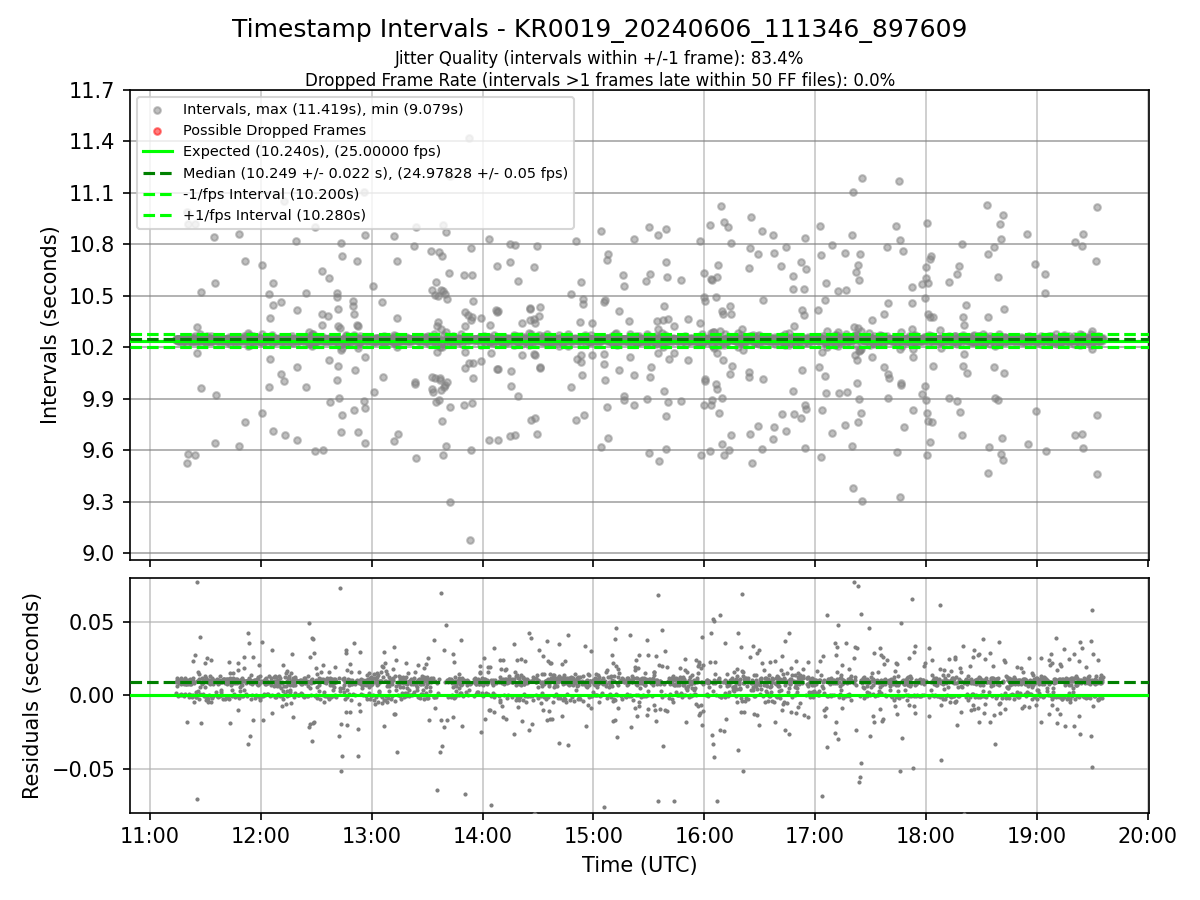
Task: Click the 9.0 y-axis tick label
Action: click(97, 554)
